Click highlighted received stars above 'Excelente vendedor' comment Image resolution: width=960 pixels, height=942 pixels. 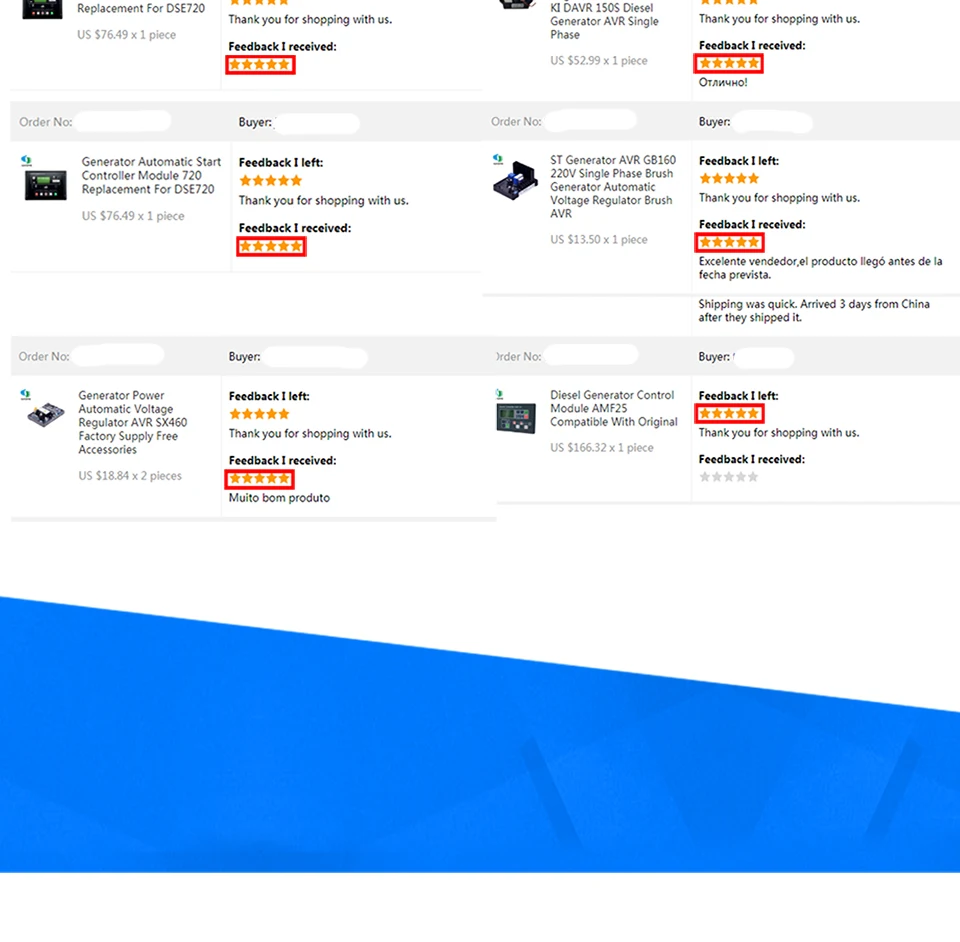point(729,242)
